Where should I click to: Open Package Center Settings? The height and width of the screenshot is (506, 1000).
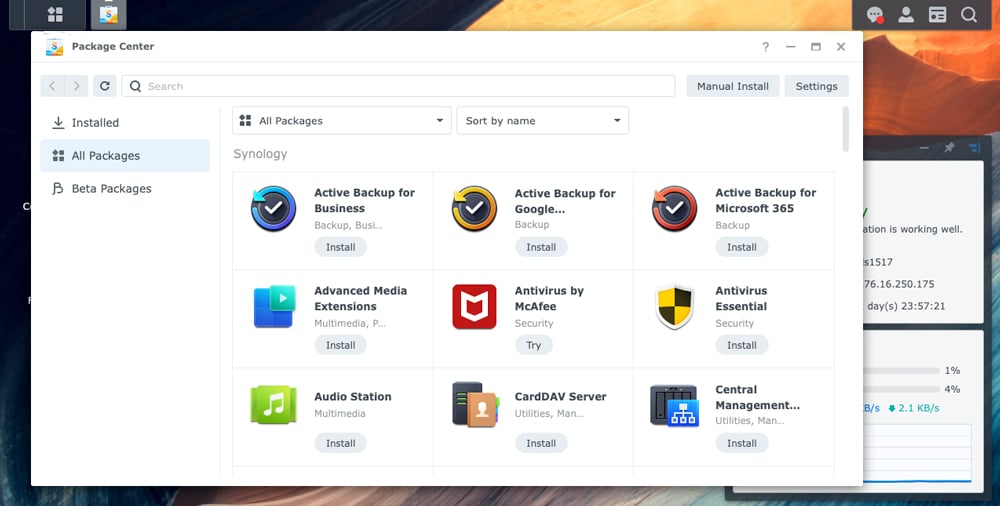[x=816, y=86]
